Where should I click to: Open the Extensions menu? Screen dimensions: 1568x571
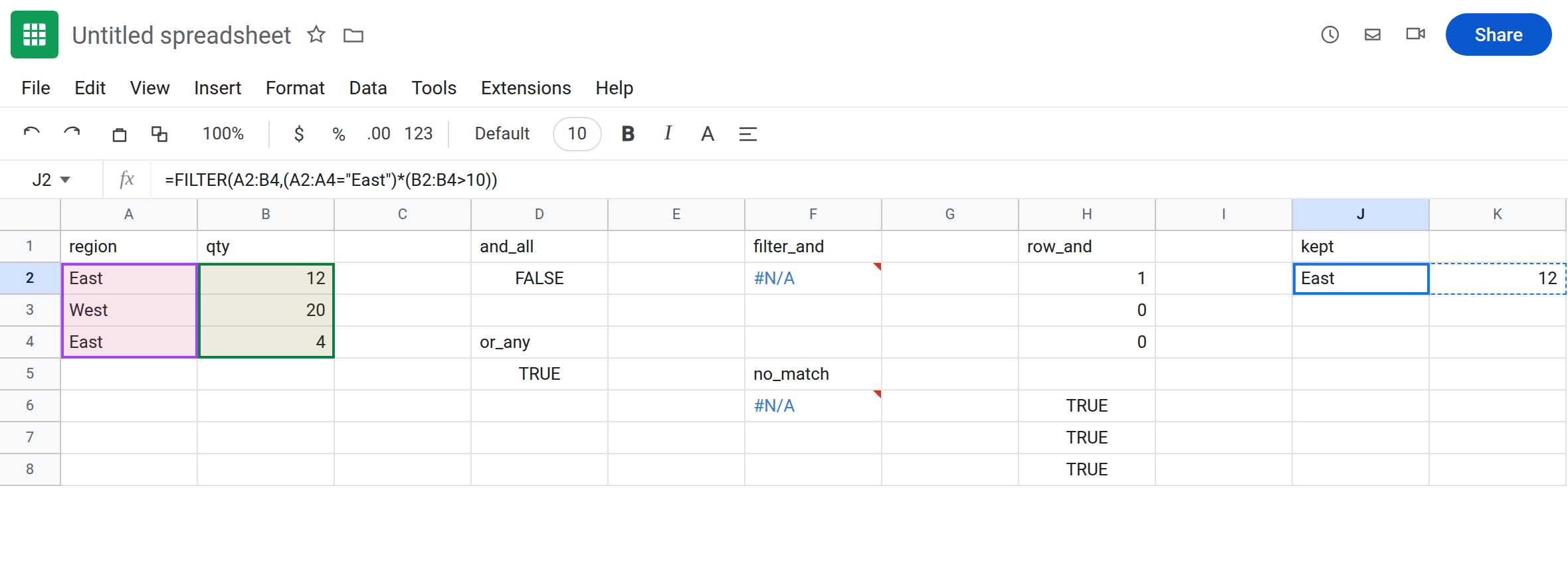tap(526, 88)
